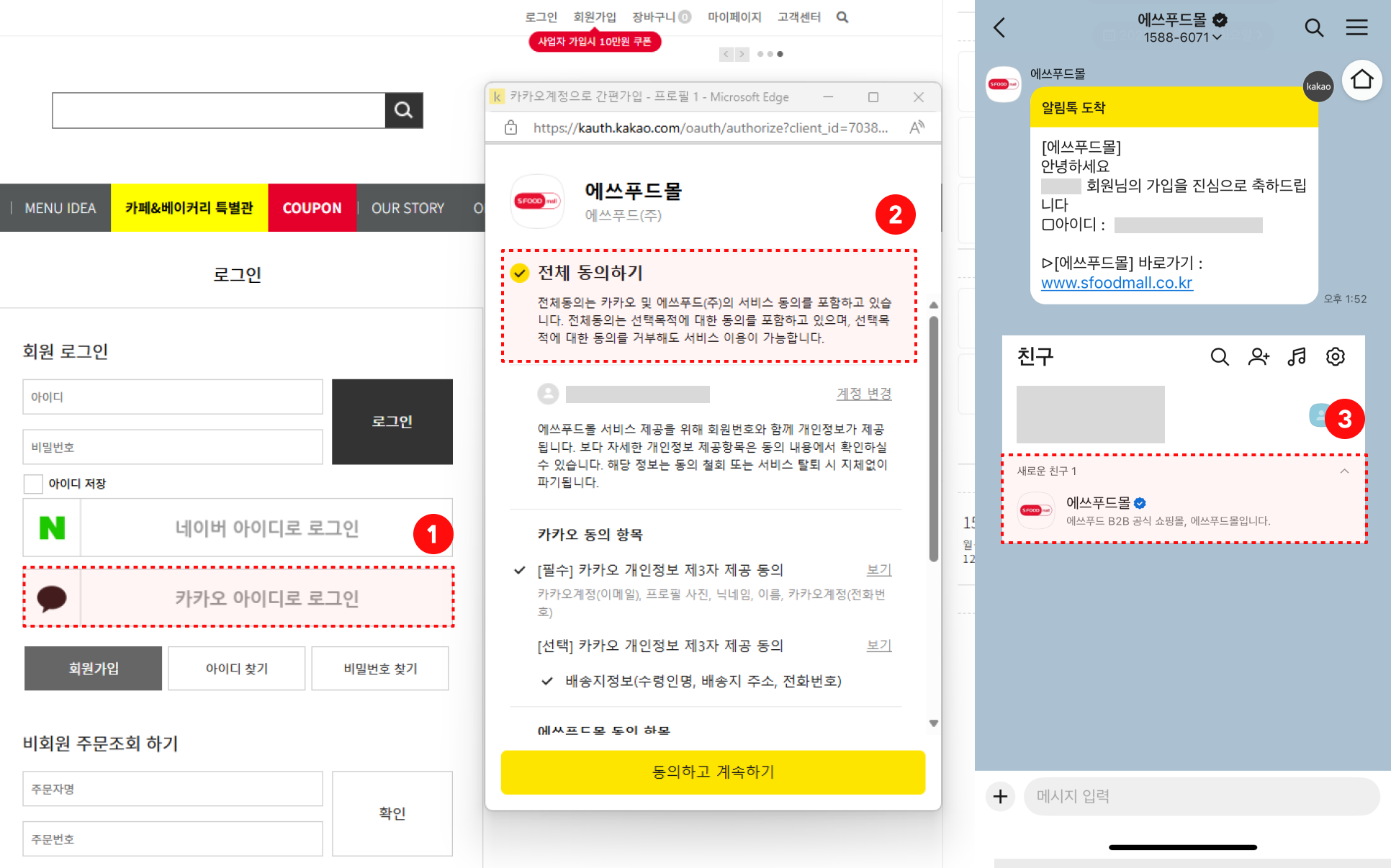Viewport: 1391px width, 868px height.
Task: Click the home icon button in chat
Action: pyautogui.click(x=1361, y=79)
